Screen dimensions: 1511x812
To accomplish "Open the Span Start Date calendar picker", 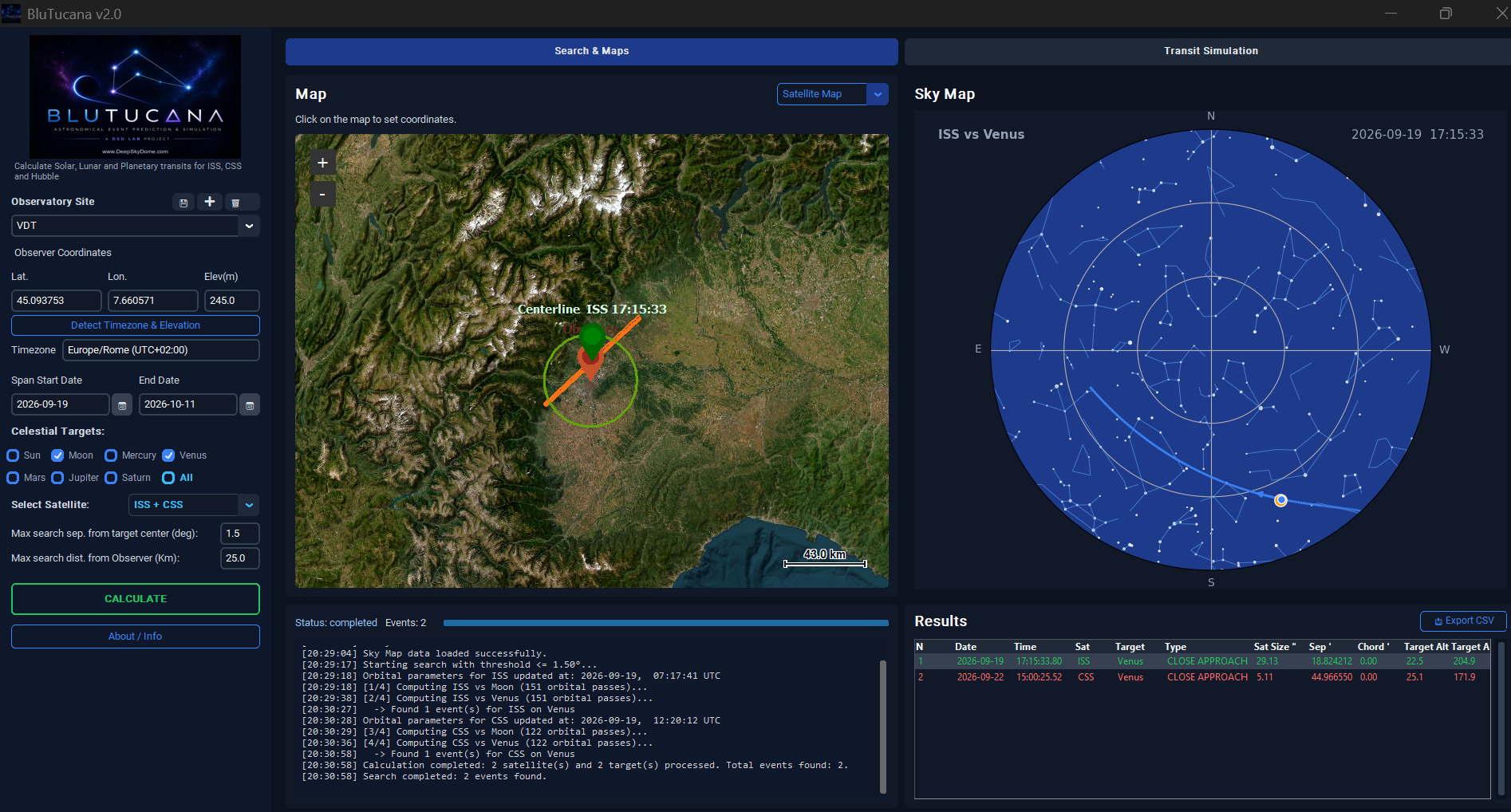I will [x=122, y=405].
